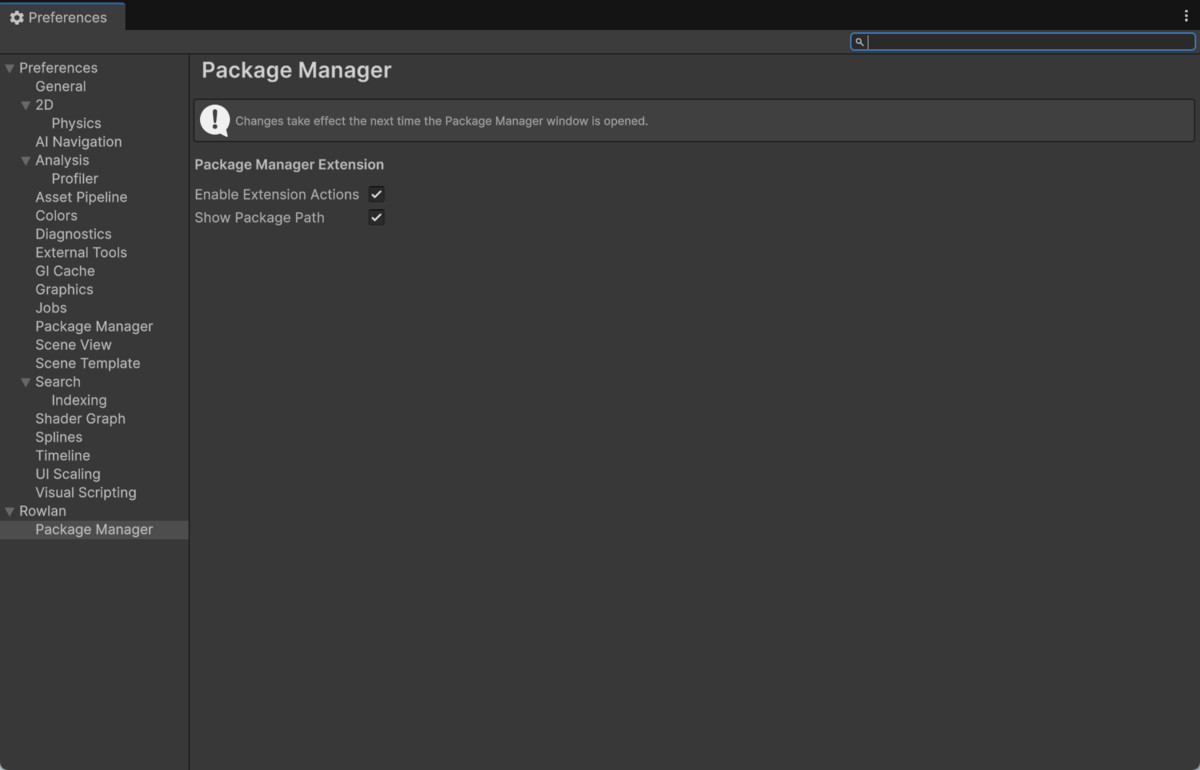Click into the search input field
This screenshot has height=770, width=1200.
(1020, 41)
